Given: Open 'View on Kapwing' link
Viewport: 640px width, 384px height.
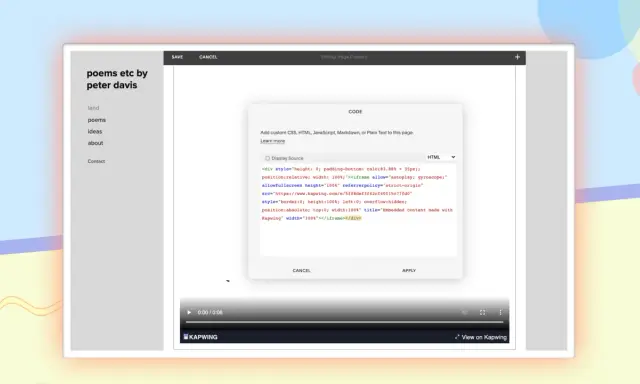Looking at the screenshot, I should point(481,337).
